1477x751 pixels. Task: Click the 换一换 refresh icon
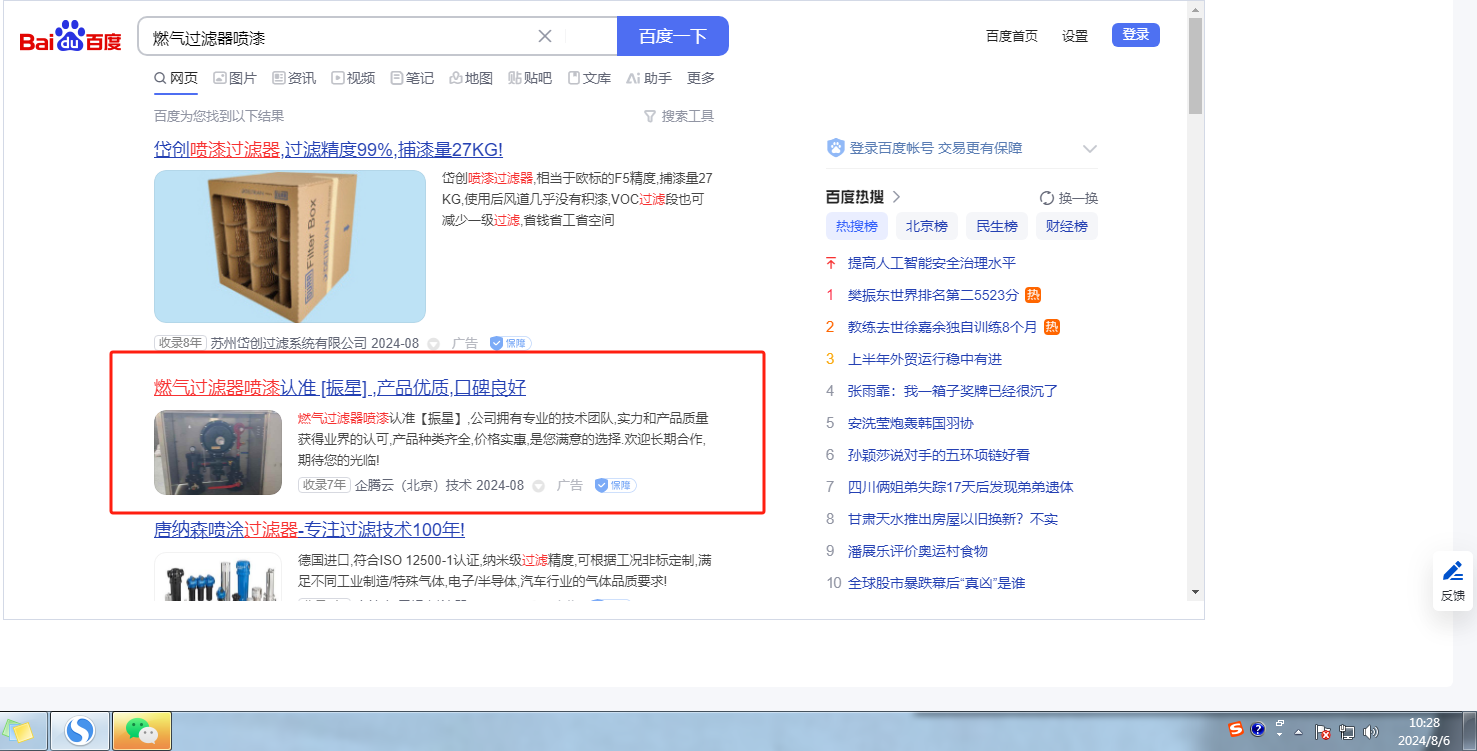point(1047,198)
